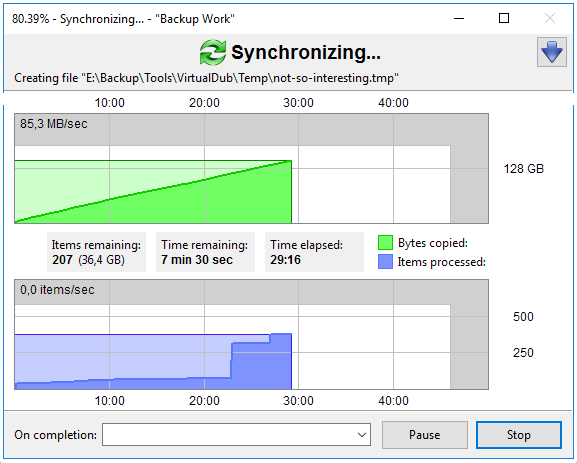The width and height of the screenshot is (577, 463).
Task: Click the Synchronizing... heading text
Action: (x=306, y=53)
